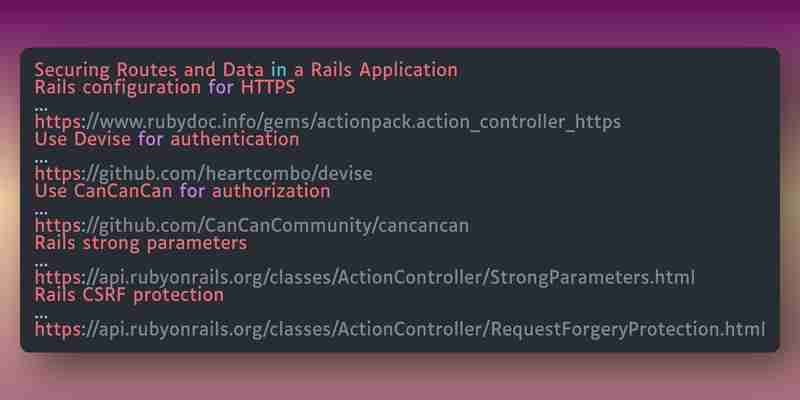Click the ellipsis below CSRF protection heading
Screen dimensions: 800x400
(41, 316)
